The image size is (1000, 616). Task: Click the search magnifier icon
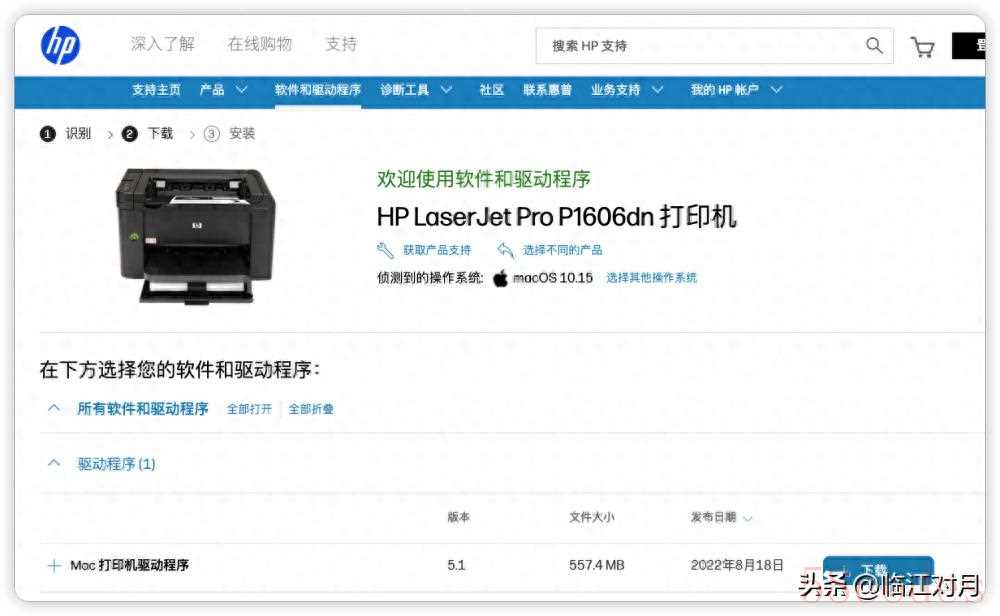[874, 45]
